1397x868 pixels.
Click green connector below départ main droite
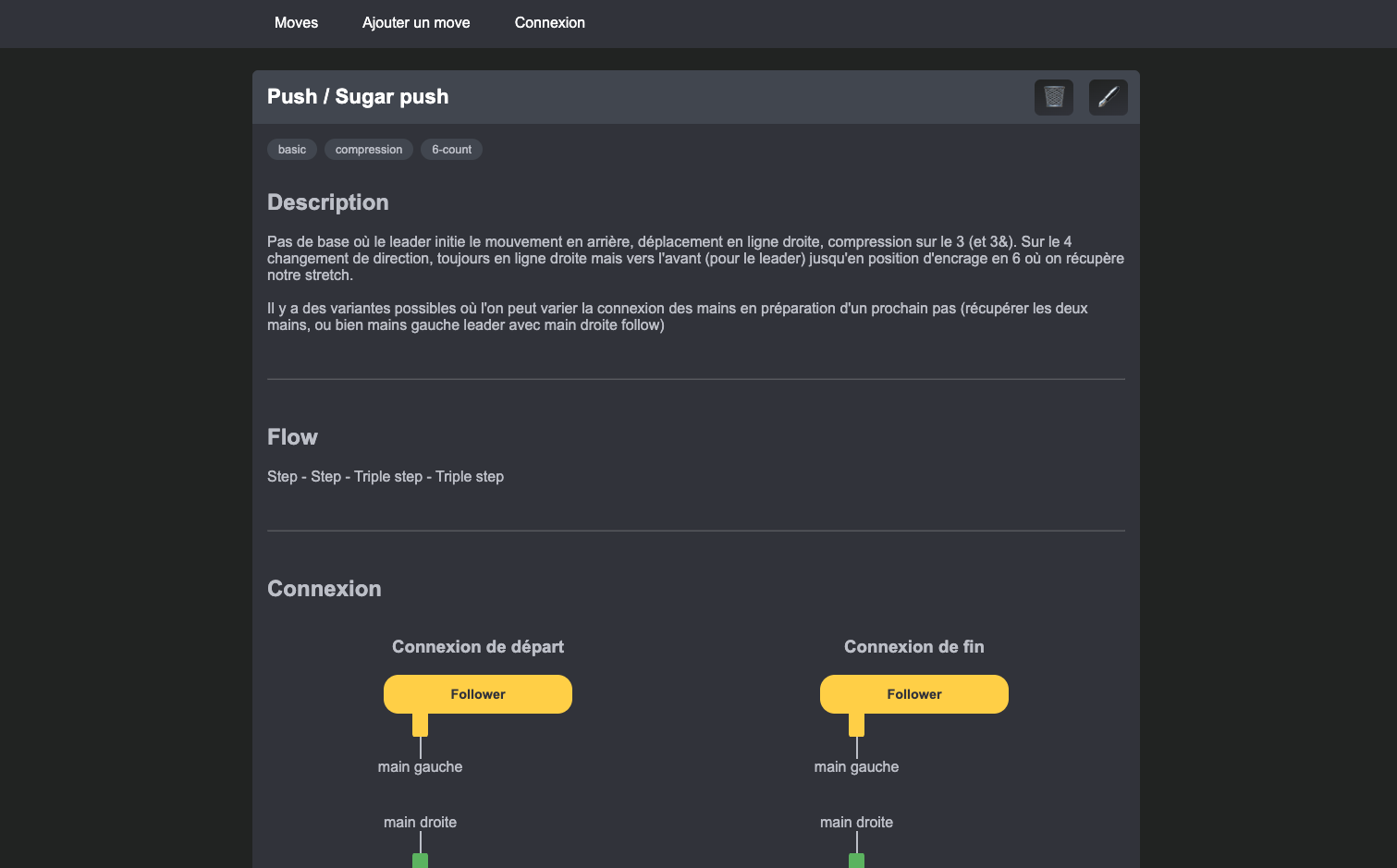pos(421,861)
